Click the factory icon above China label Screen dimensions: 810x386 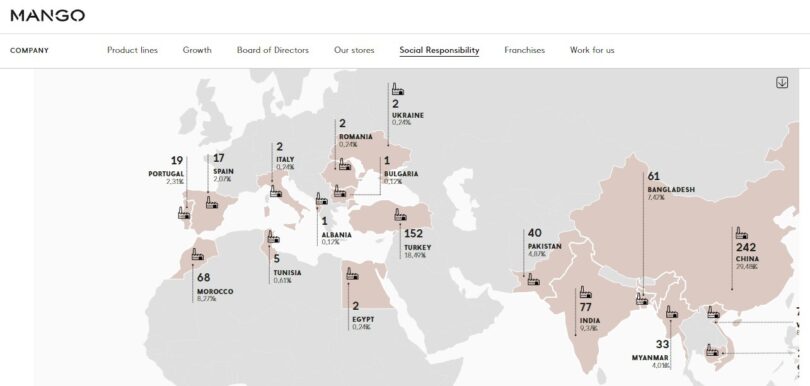point(742,233)
